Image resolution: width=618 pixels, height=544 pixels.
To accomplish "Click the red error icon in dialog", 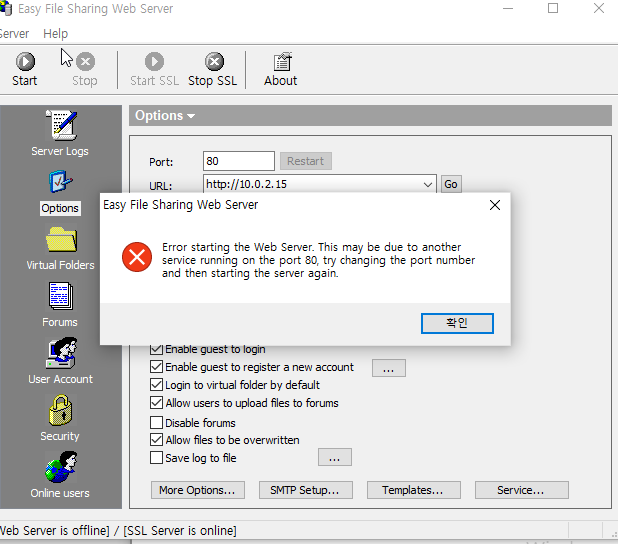I will point(137,257).
